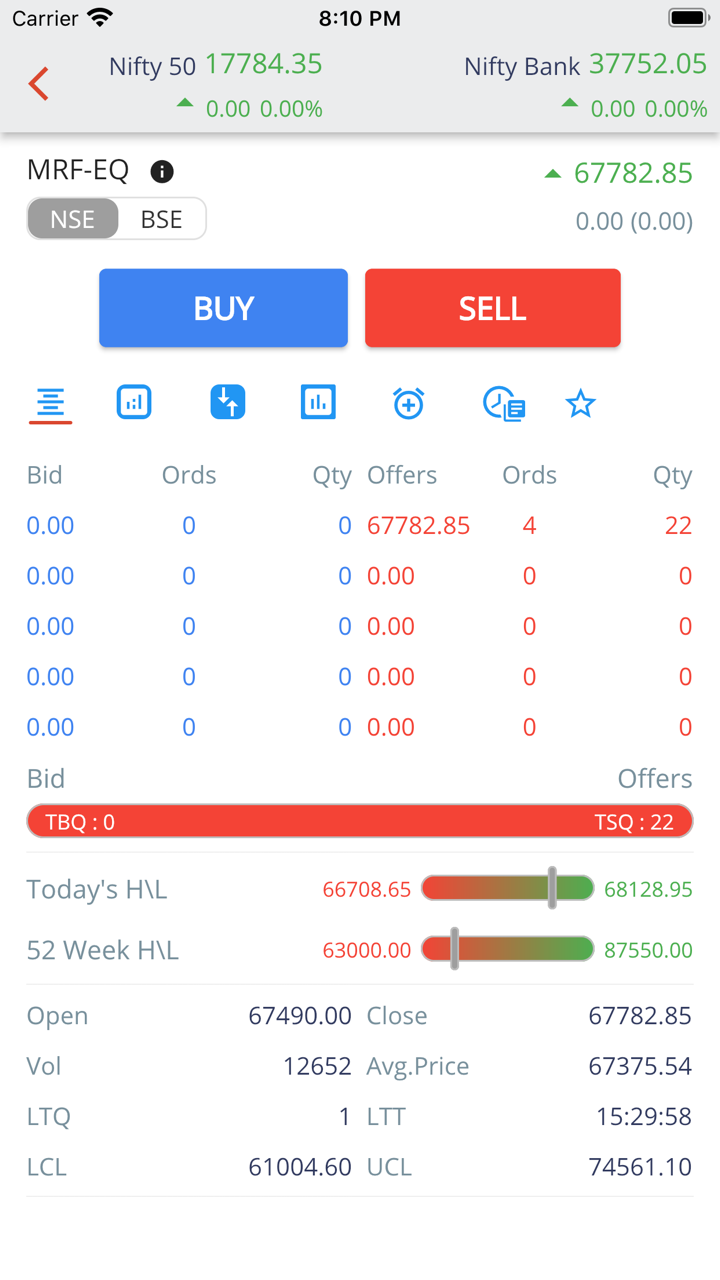Click the change value 0.00 (0.00)

tap(634, 221)
